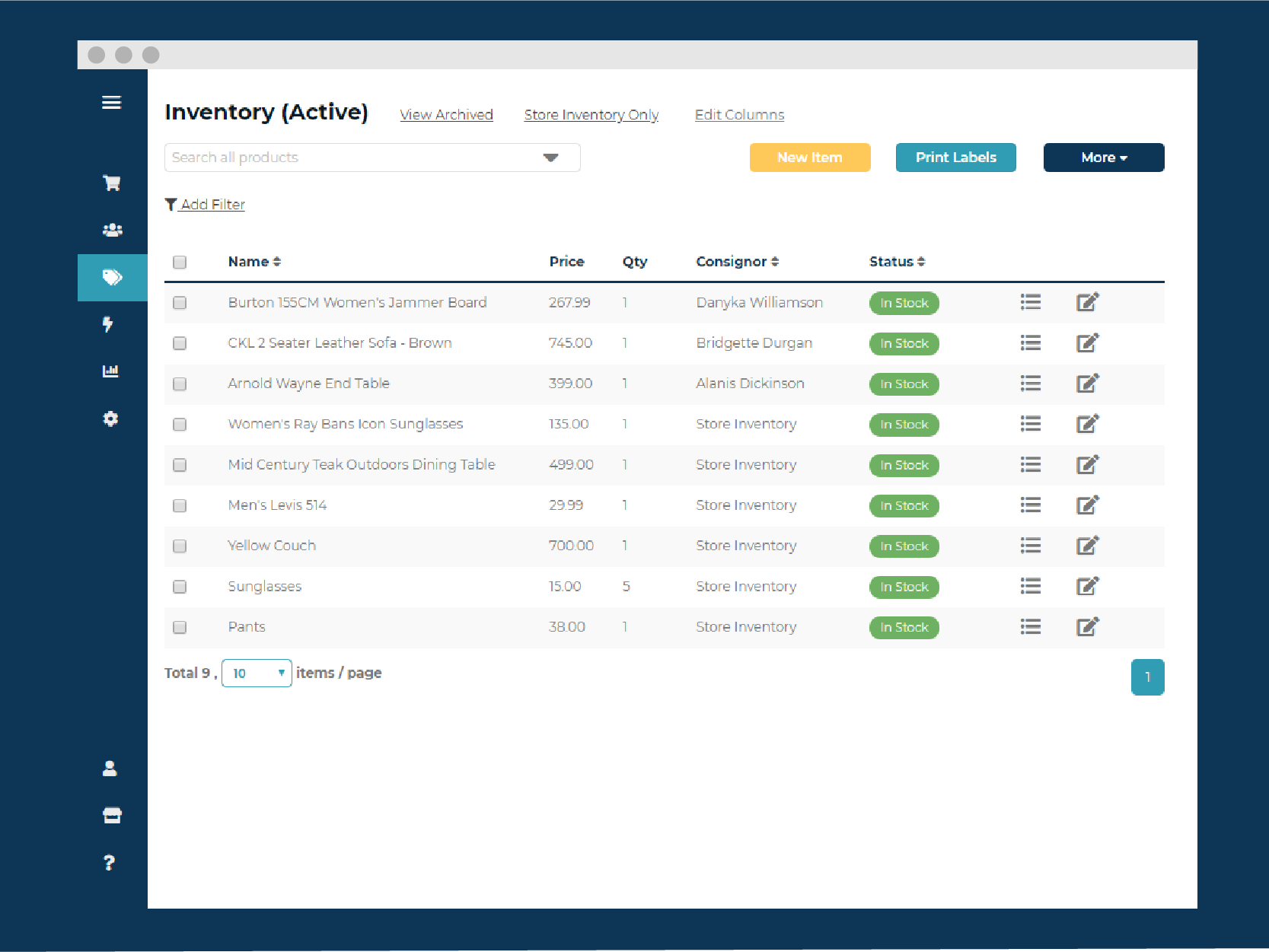The height and width of the screenshot is (952, 1269).
Task: Select the Arnold Wayne End Table checkbox
Action: tap(180, 384)
